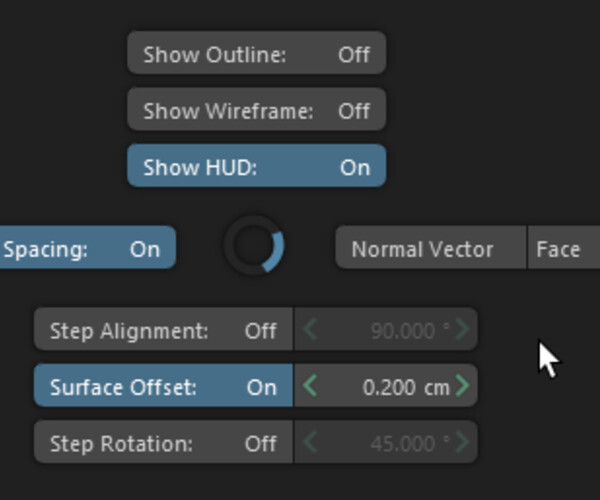This screenshot has height=500, width=600.
Task: Click the decrease arrow for Surface Offset value
Action: 310,386
